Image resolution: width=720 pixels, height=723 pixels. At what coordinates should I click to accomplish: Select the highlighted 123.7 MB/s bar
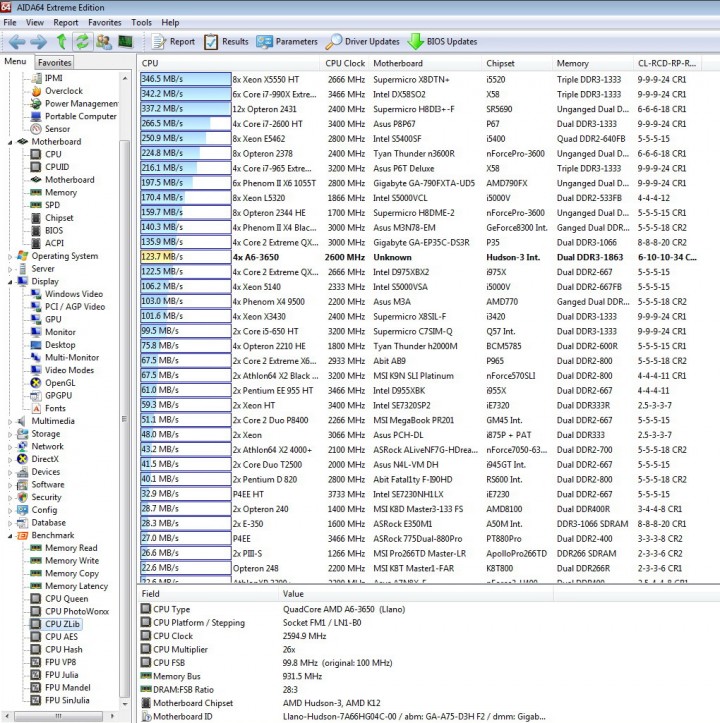pyautogui.click(x=185, y=257)
